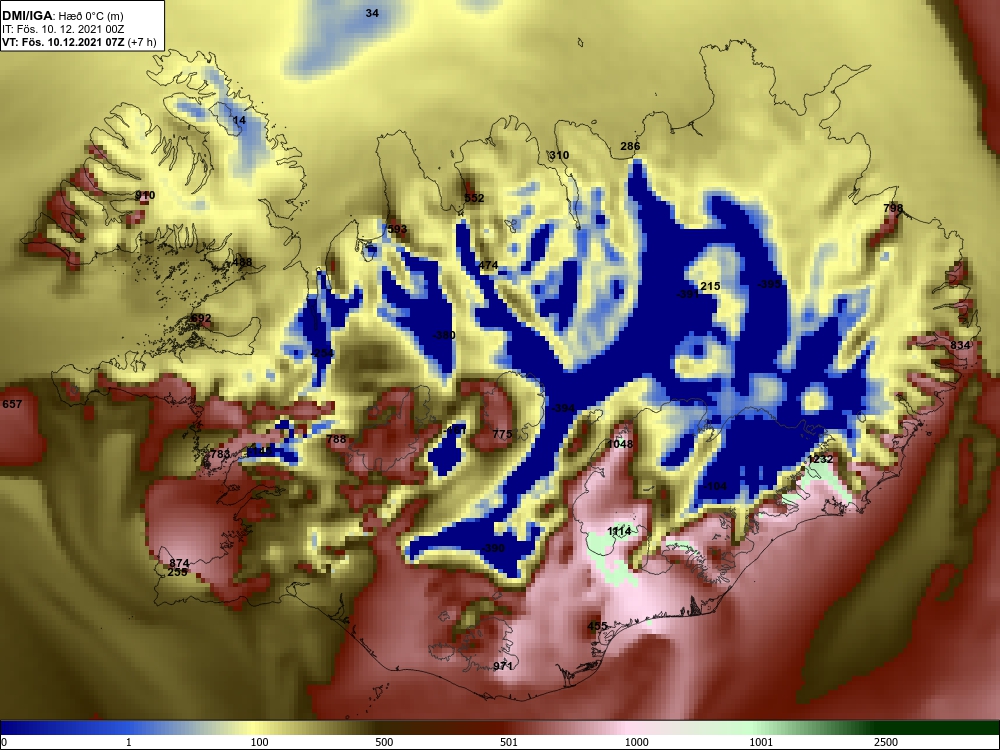This screenshot has width=1000, height=750.
Task: Click the map value 1048
Action: click(620, 444)
